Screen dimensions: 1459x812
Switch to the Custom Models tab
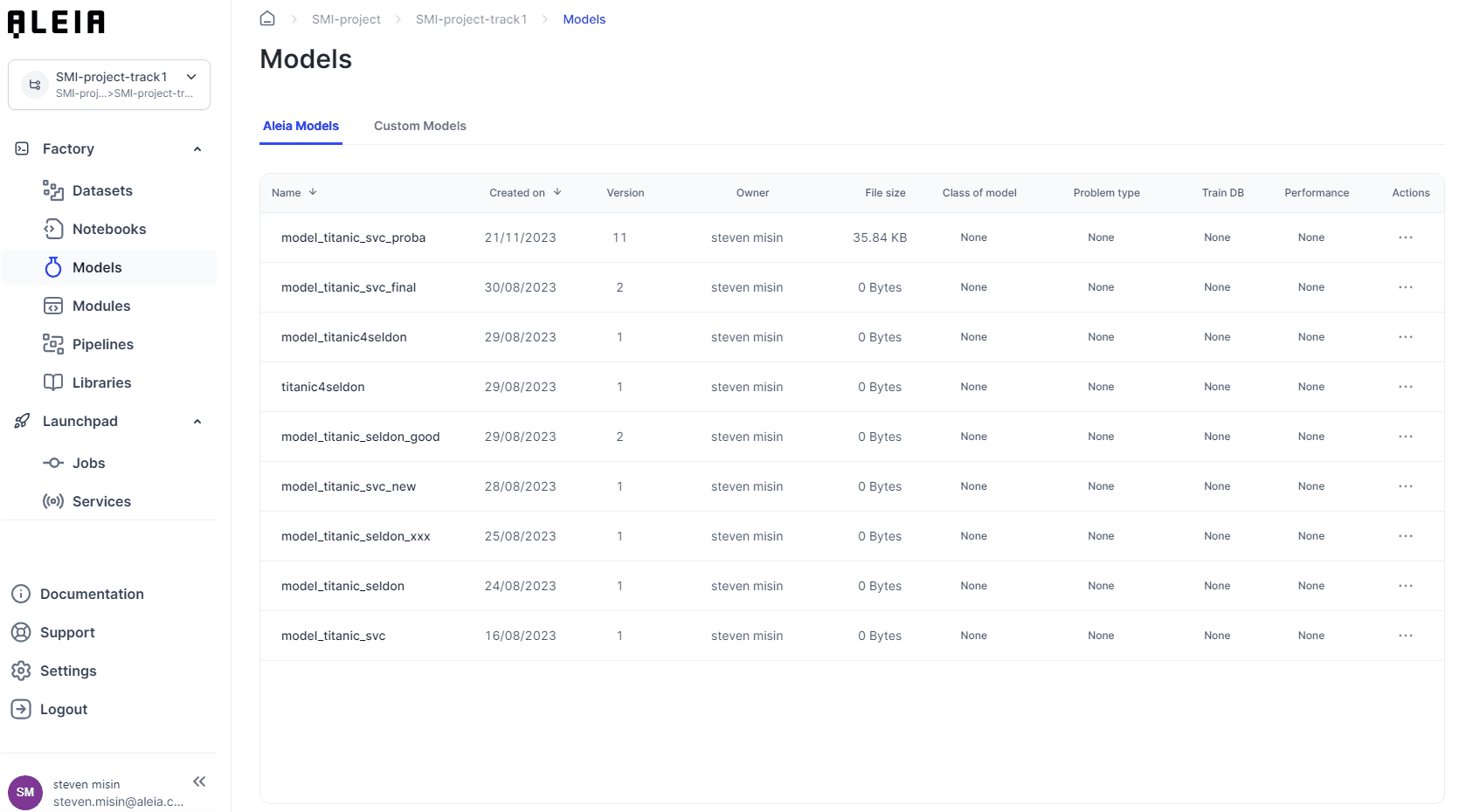419,126
